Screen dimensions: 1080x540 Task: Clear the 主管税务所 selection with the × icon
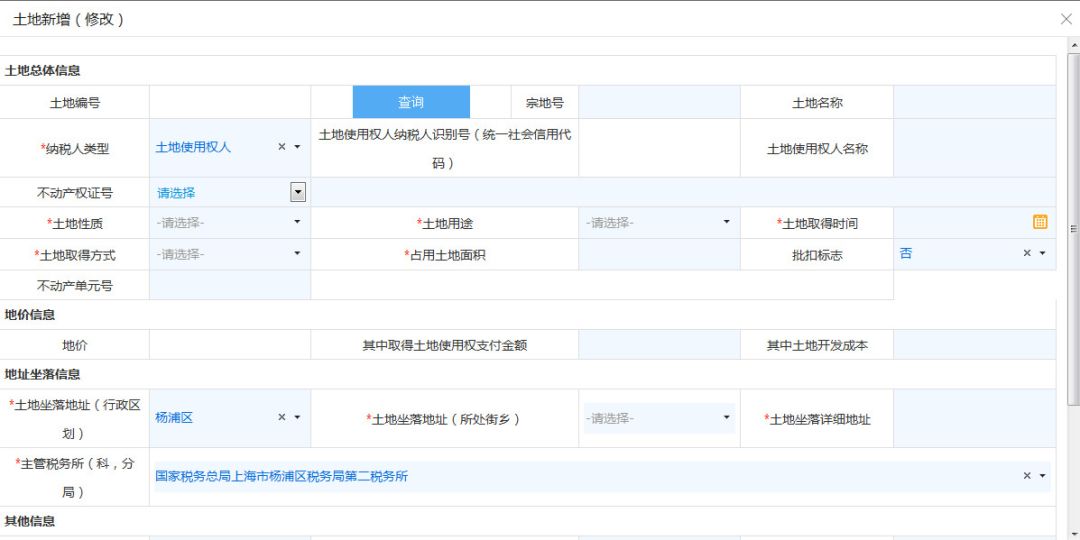point(1027,476)
